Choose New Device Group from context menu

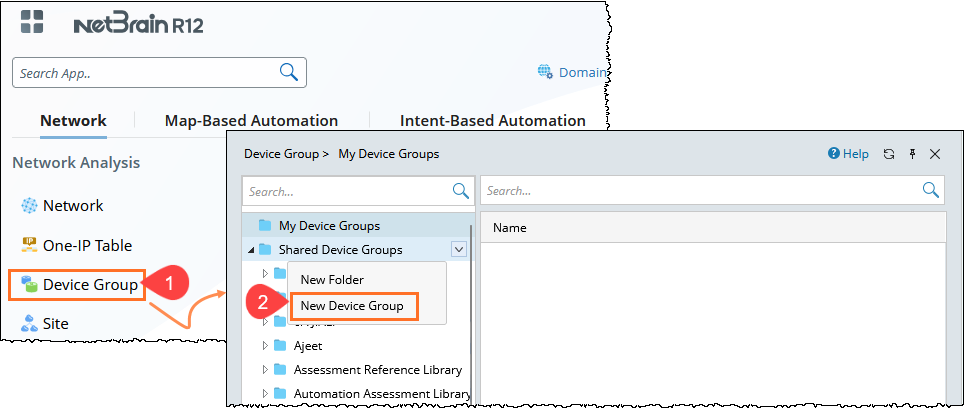[x=352, y=306]
